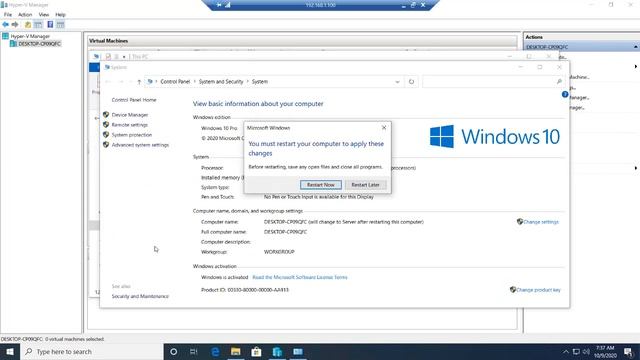Open Hyper-V Manager taskbar icon
The image size is (640, 360).
pos(277,351)
